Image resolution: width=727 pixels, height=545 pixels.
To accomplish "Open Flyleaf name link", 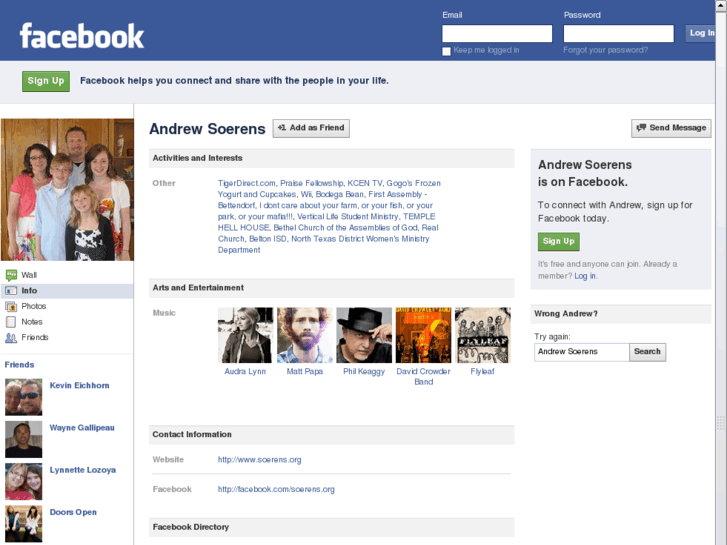I will pos(483,372).
